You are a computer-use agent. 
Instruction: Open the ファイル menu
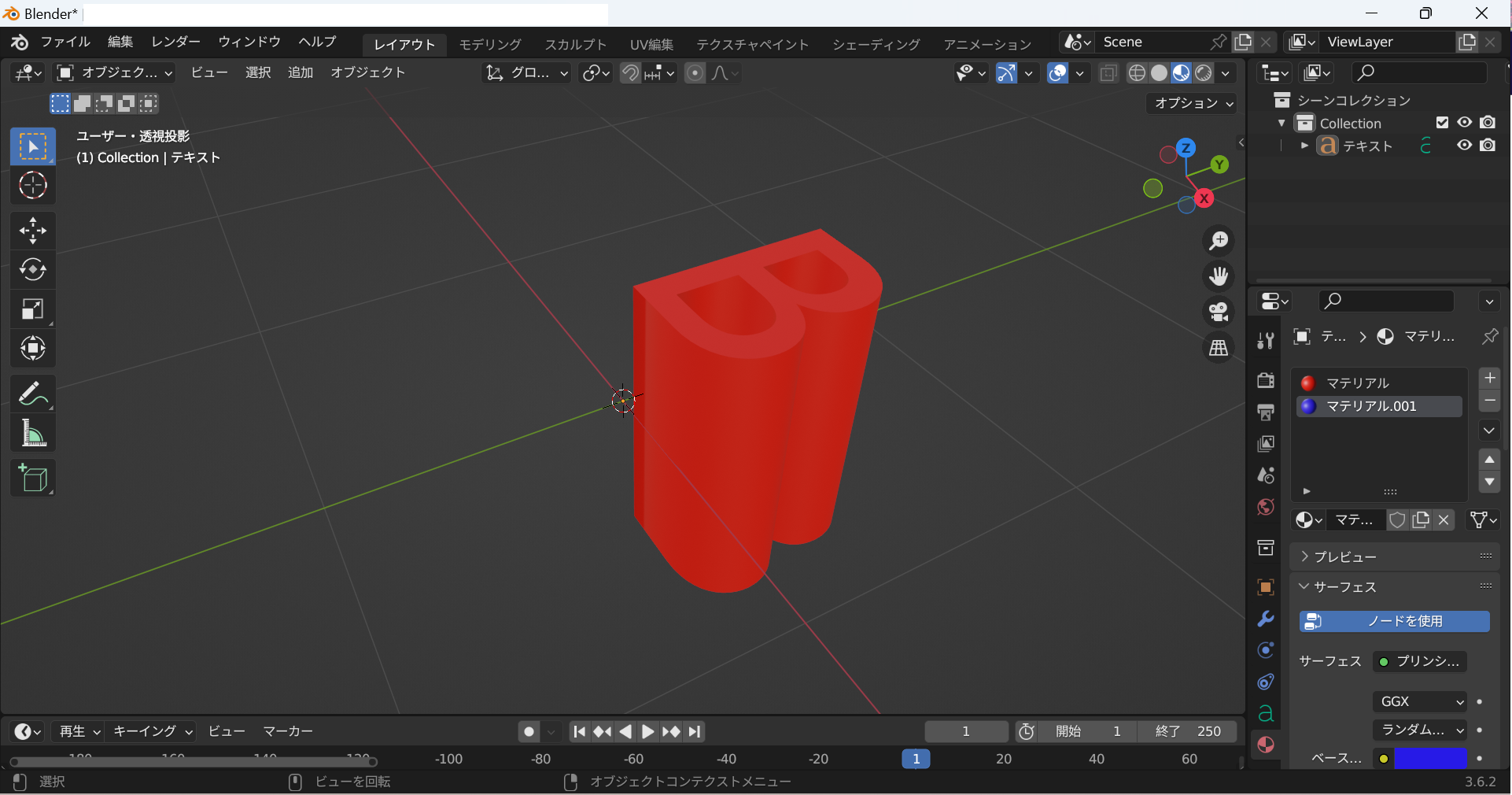pos(66,42)
